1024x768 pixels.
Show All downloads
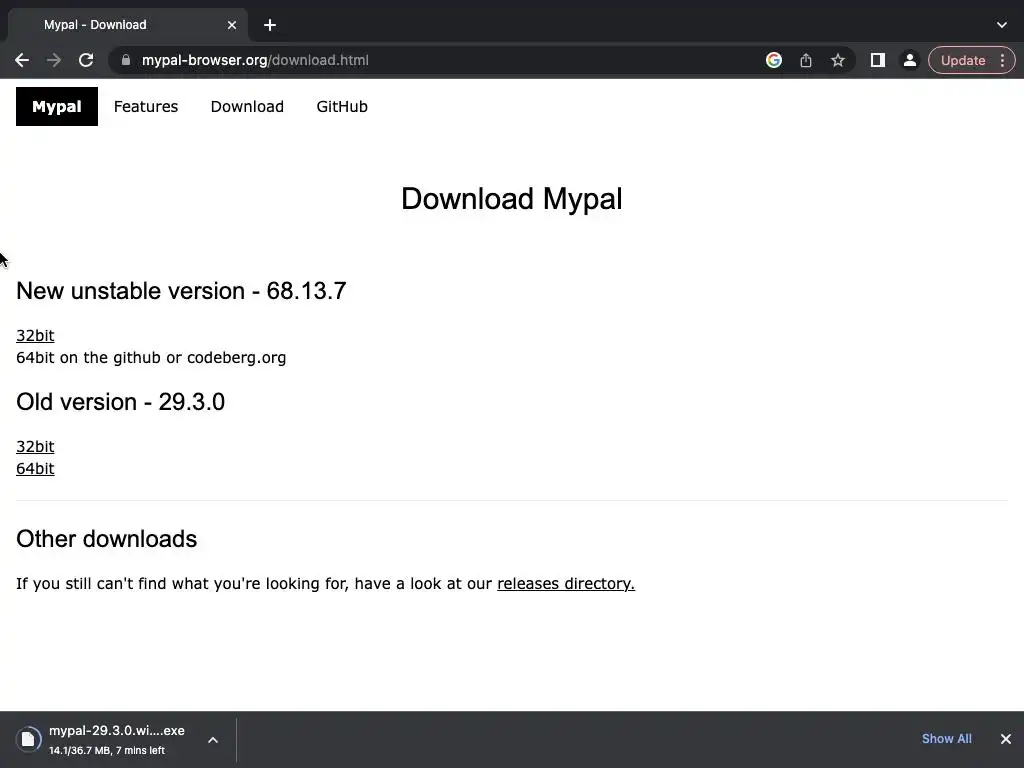946,739
